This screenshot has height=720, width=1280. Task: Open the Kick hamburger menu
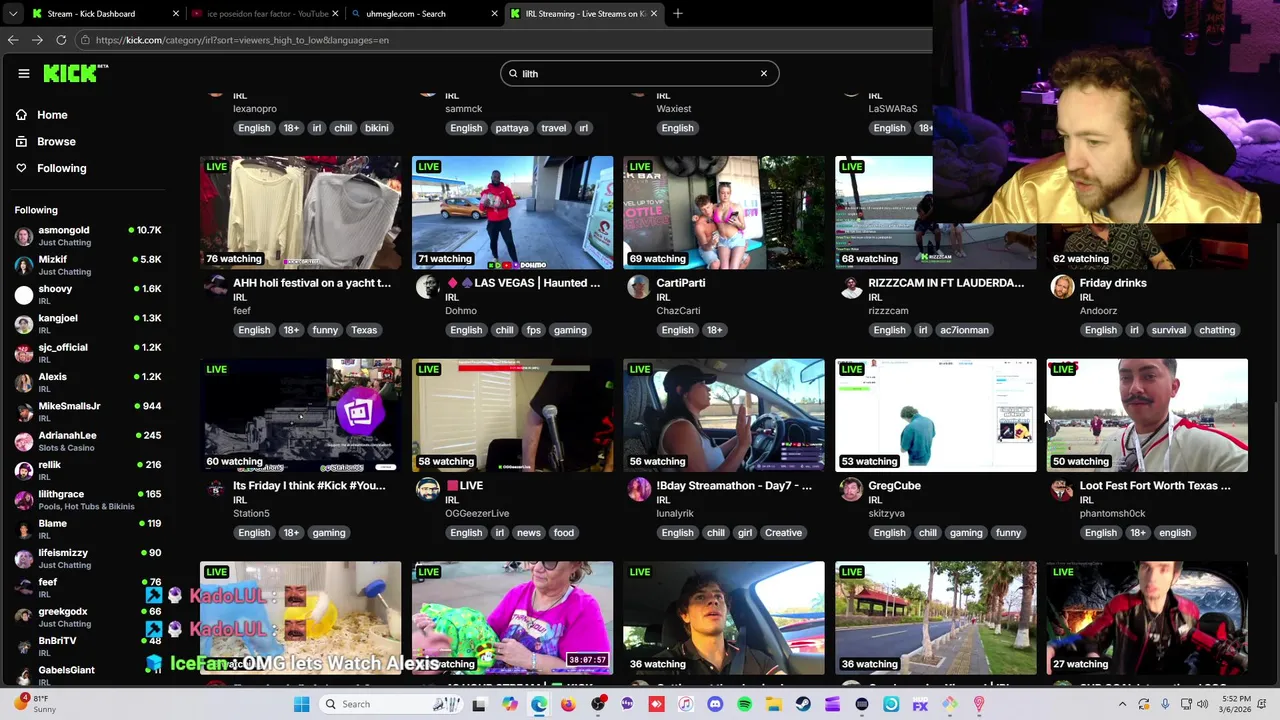24,73
